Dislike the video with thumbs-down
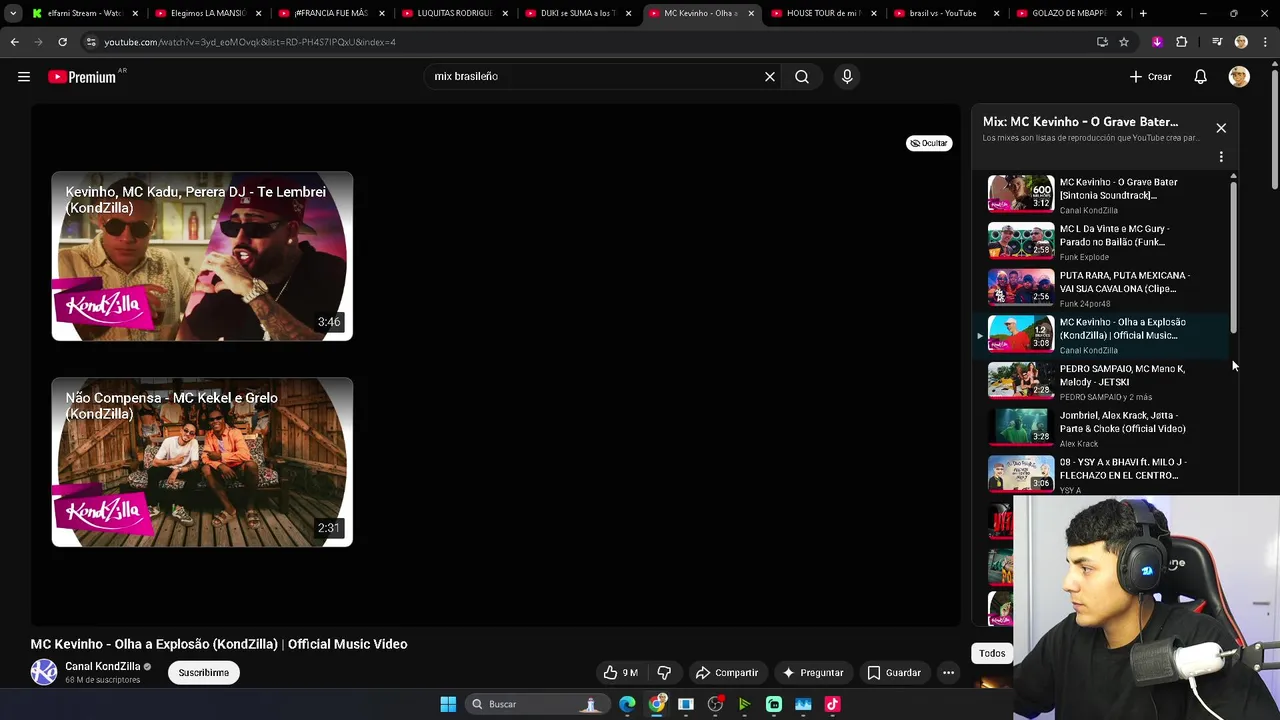This screenshot has width=1280, height=720. tap(664, 673)
